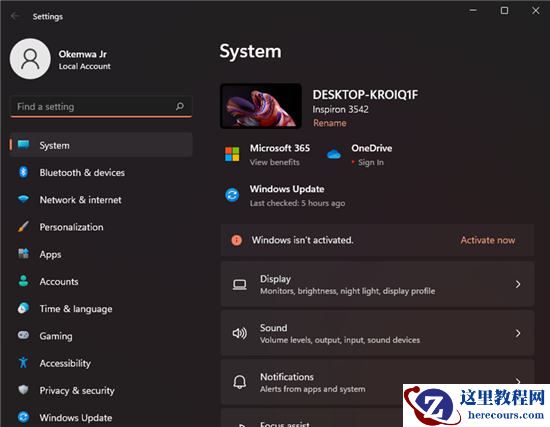
Task: Click the DESKTOP-KROIQ1F device name
Action: [x=365, y=95]
